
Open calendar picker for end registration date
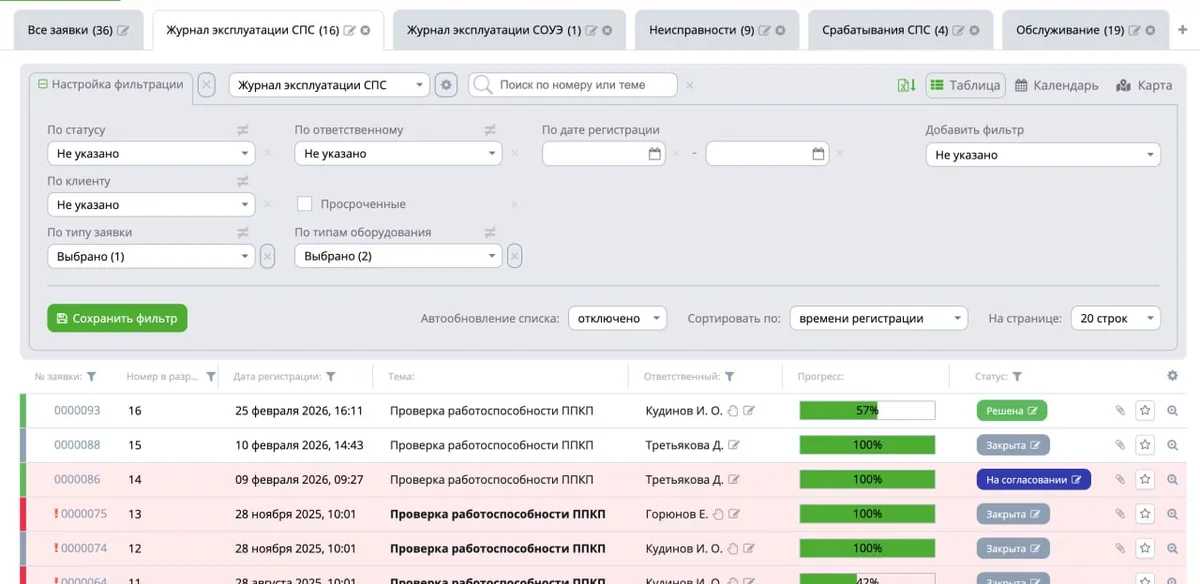coord(818,154)
